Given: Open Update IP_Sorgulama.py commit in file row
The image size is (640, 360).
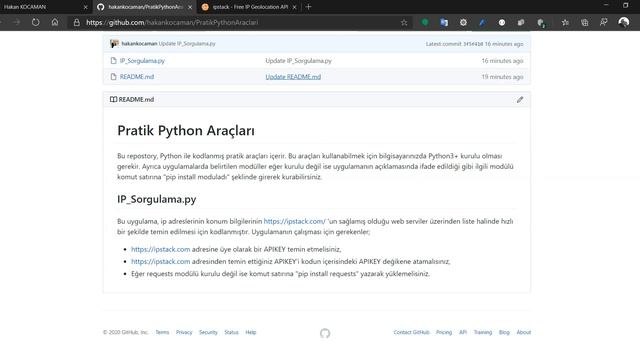Looking at the screenshot, I should pos(298,61).
